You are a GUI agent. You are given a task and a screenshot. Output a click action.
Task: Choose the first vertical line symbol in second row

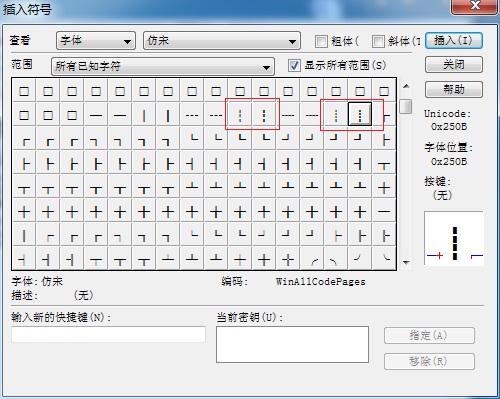coord(144,115)
